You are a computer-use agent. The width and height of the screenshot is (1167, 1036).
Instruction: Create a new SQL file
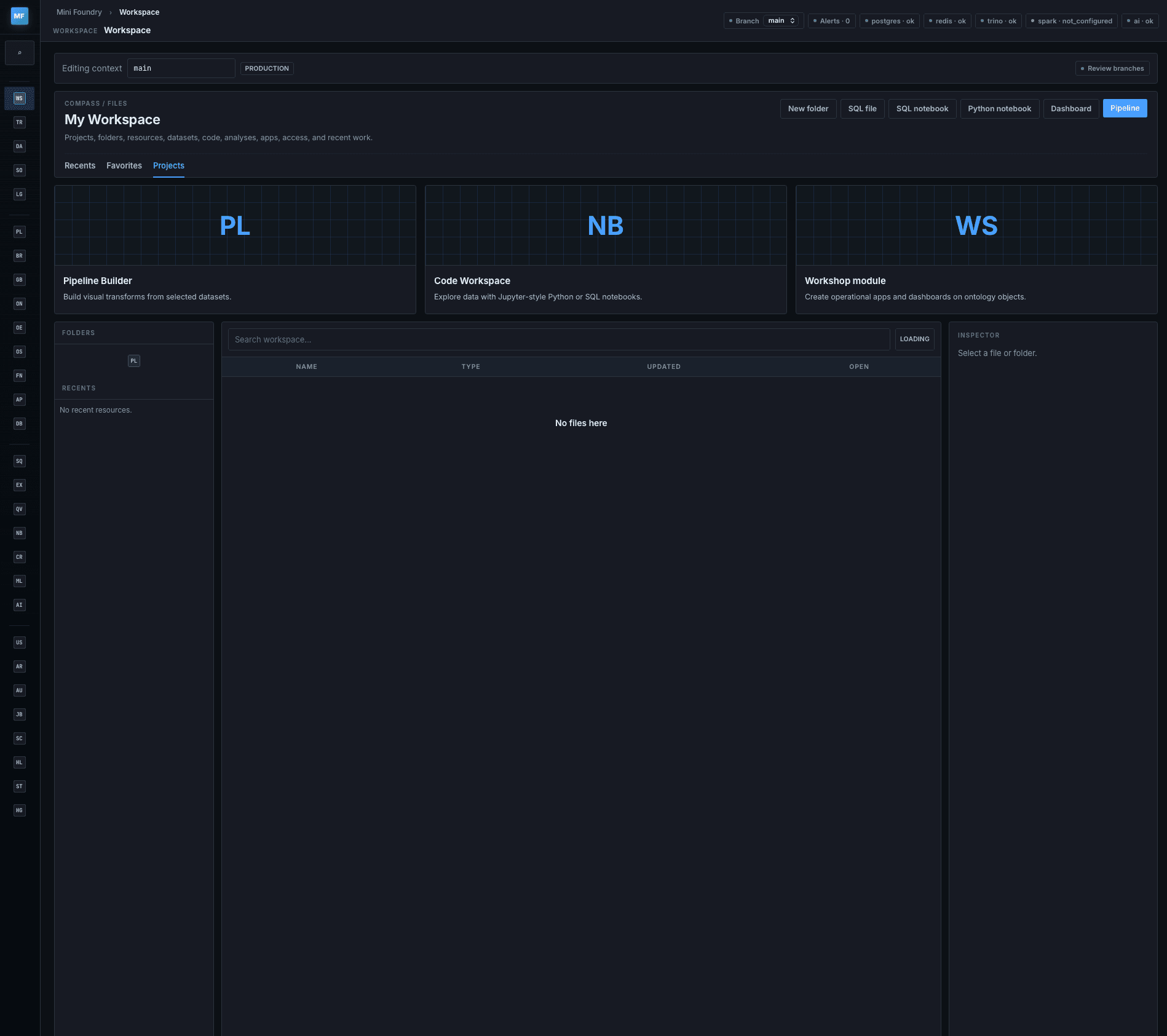[x=862, y=108]
